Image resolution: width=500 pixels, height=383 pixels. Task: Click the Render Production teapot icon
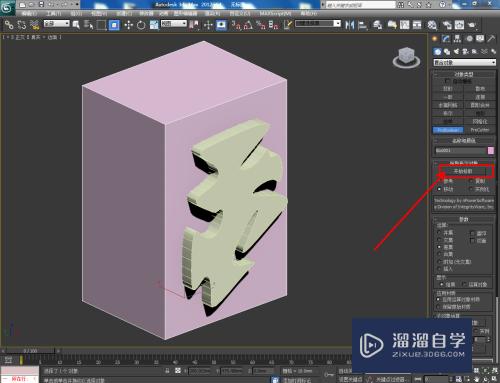(x=472, y=25)
